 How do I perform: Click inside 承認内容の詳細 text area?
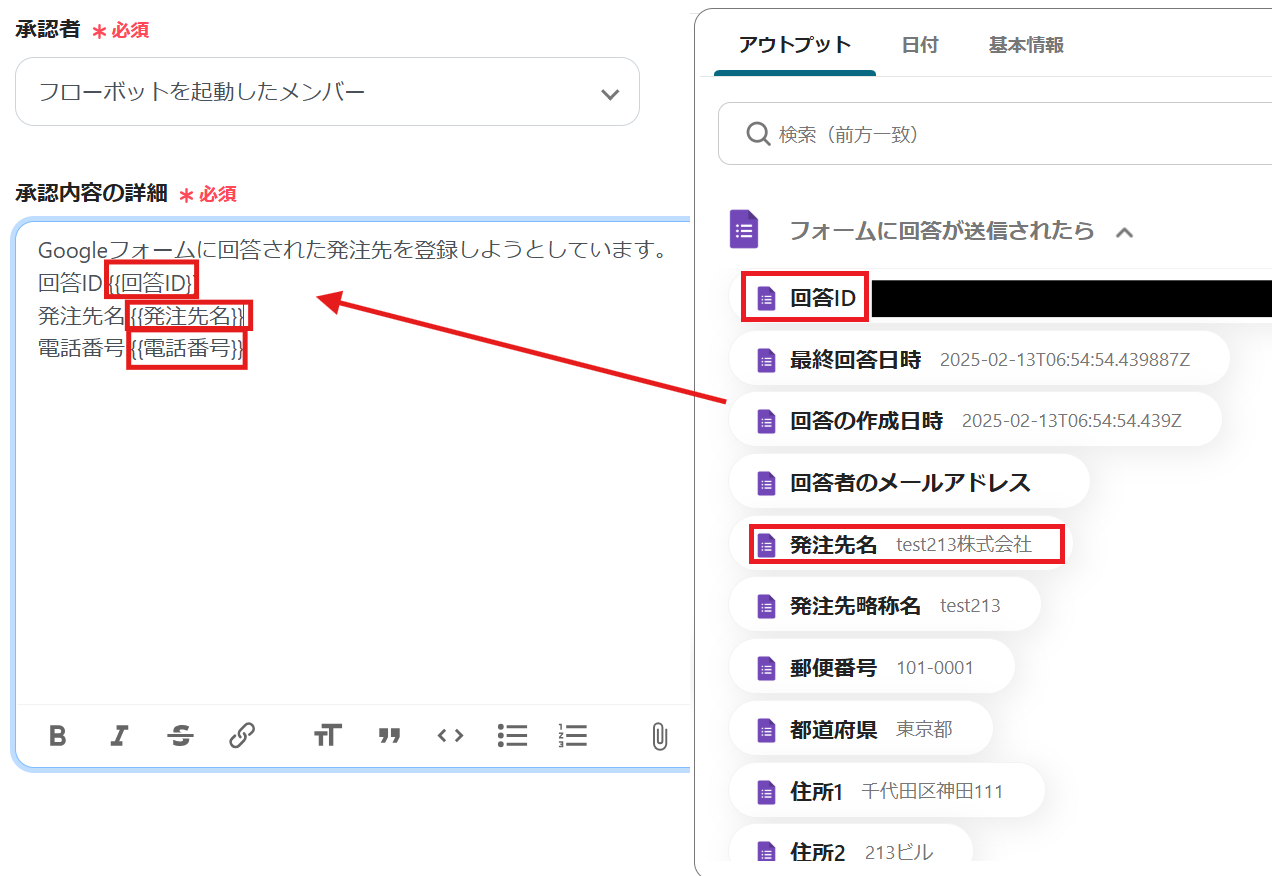point(350,520)
